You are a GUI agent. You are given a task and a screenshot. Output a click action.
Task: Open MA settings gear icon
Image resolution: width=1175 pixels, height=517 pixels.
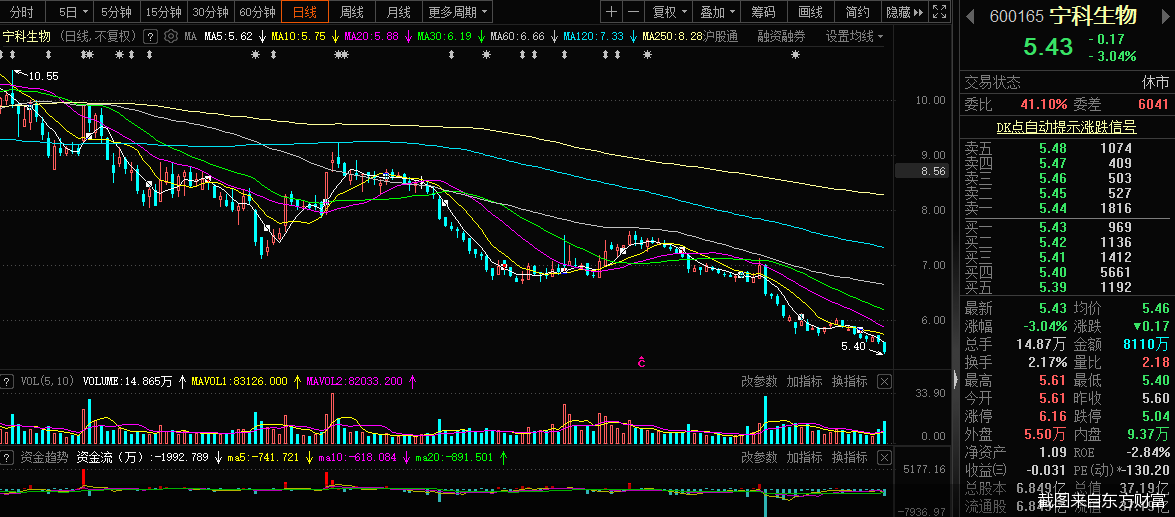(x=170, y=36)
